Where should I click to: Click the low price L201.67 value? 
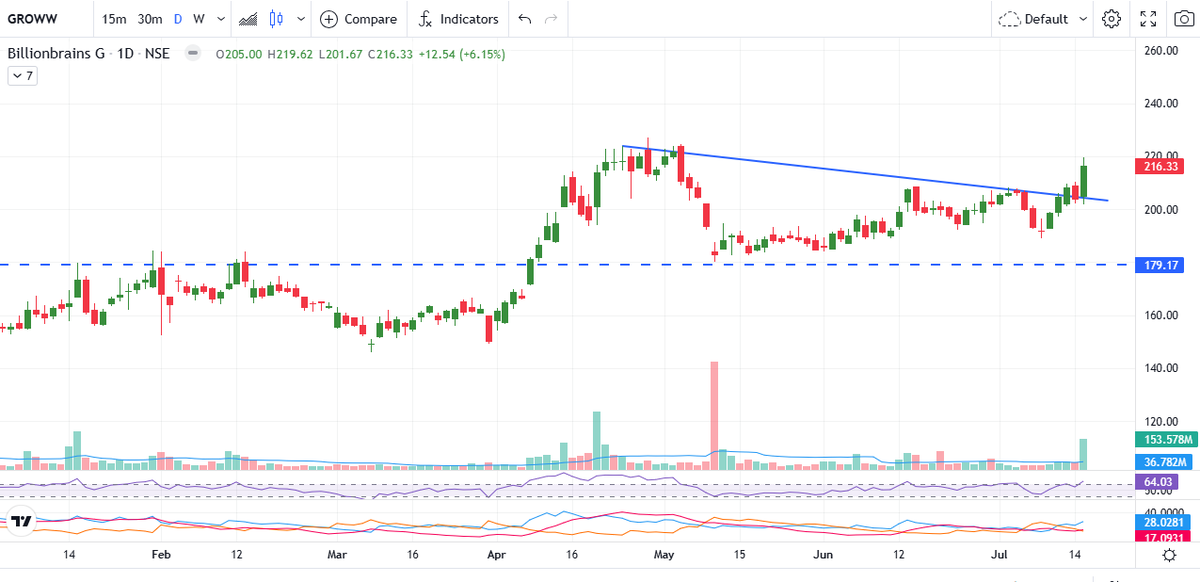341,54
